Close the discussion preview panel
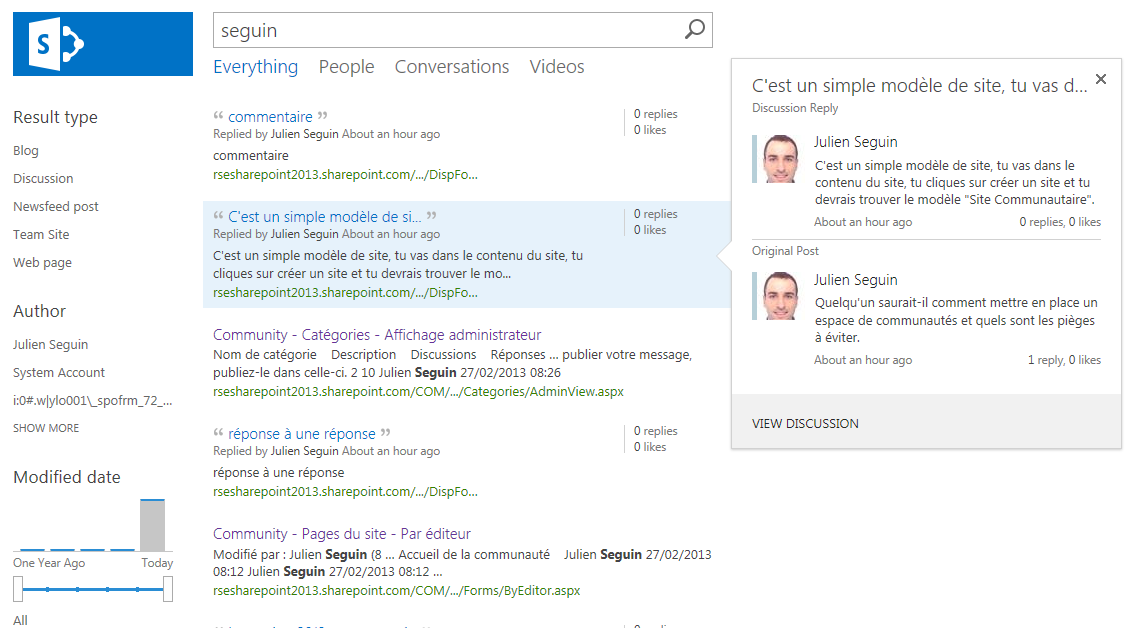This screenshot has height=628, width=1128. coord(1100,79)
